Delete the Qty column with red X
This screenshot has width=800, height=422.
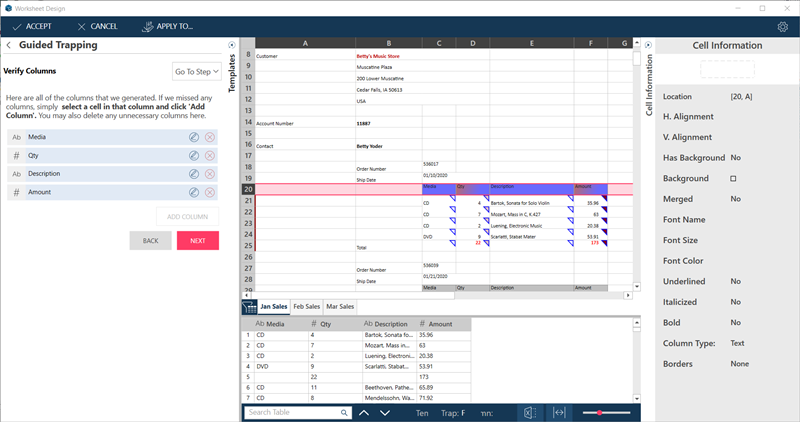click(209, 156)
